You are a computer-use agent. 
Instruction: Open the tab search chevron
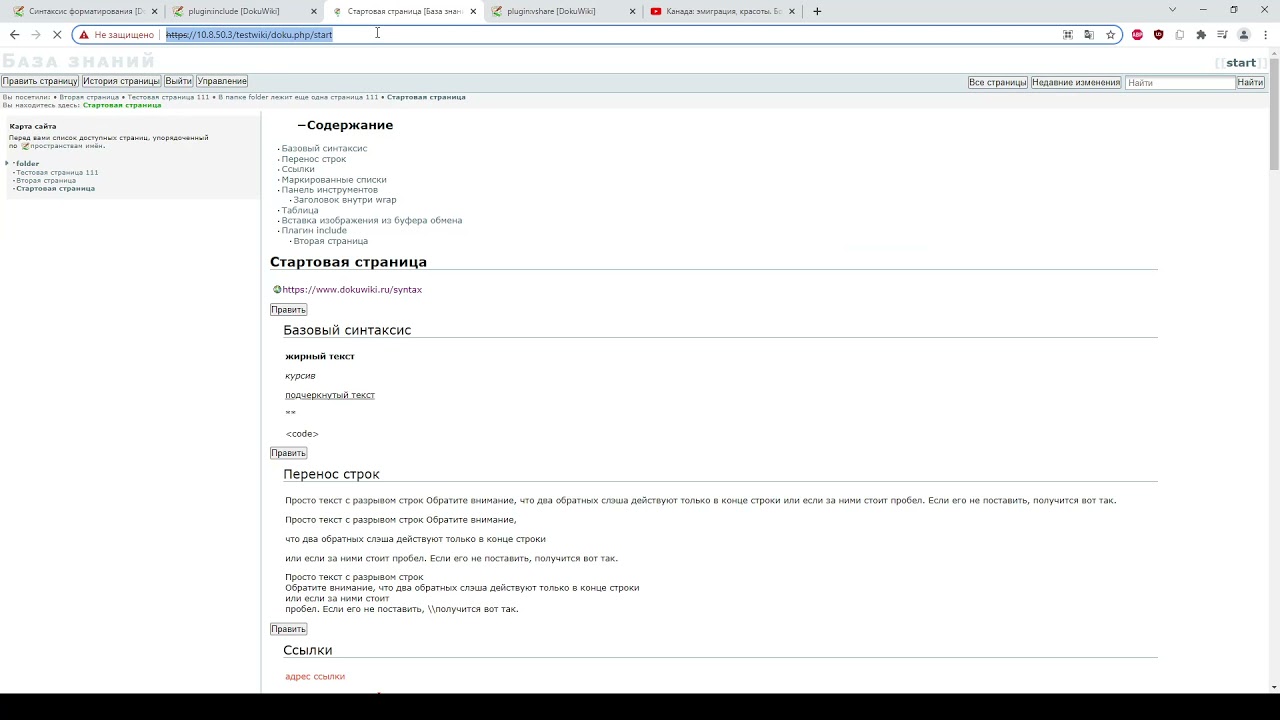click(x=1172, y=10)
